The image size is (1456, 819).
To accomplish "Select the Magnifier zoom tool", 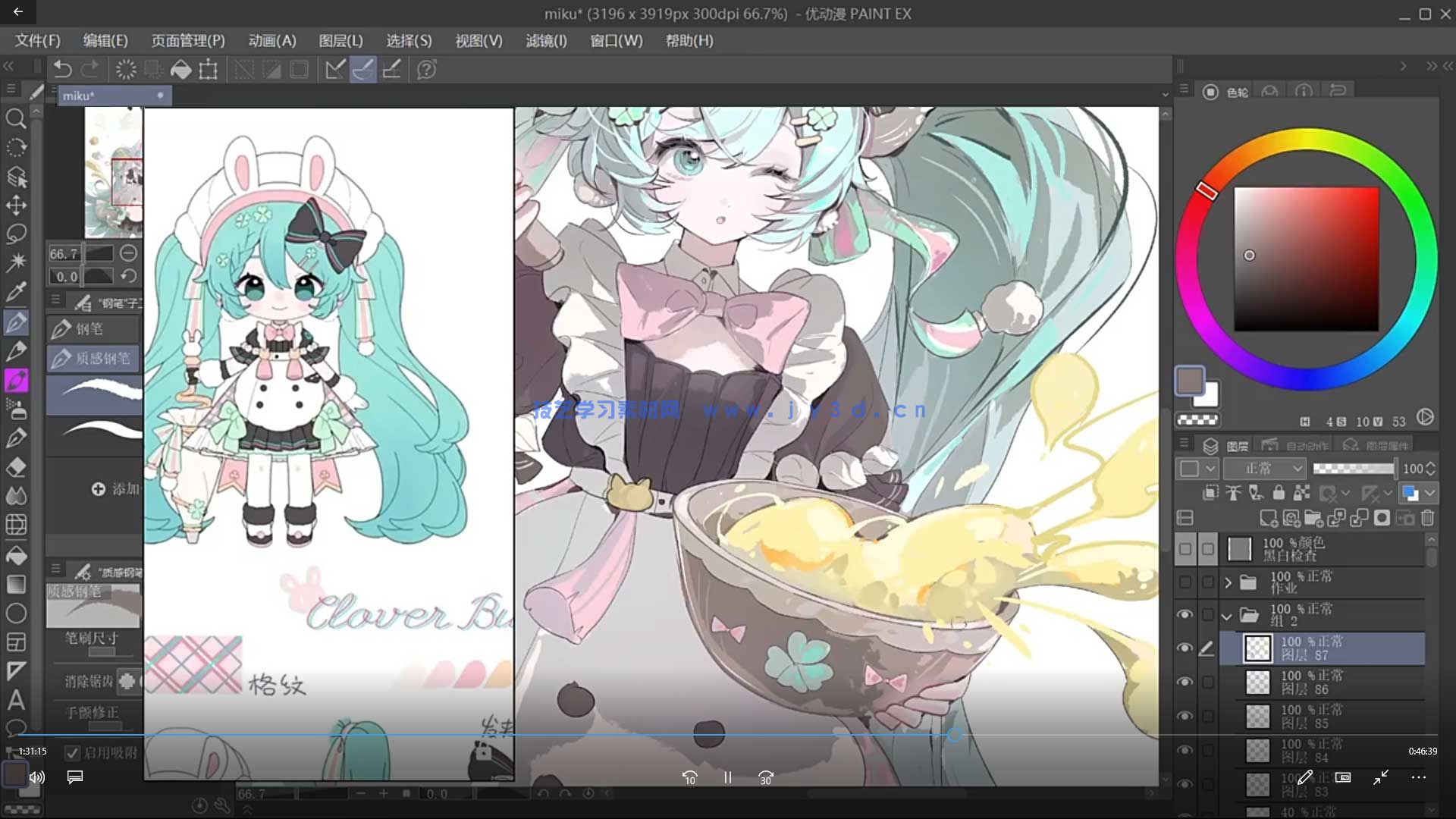I will coord(16,118).
